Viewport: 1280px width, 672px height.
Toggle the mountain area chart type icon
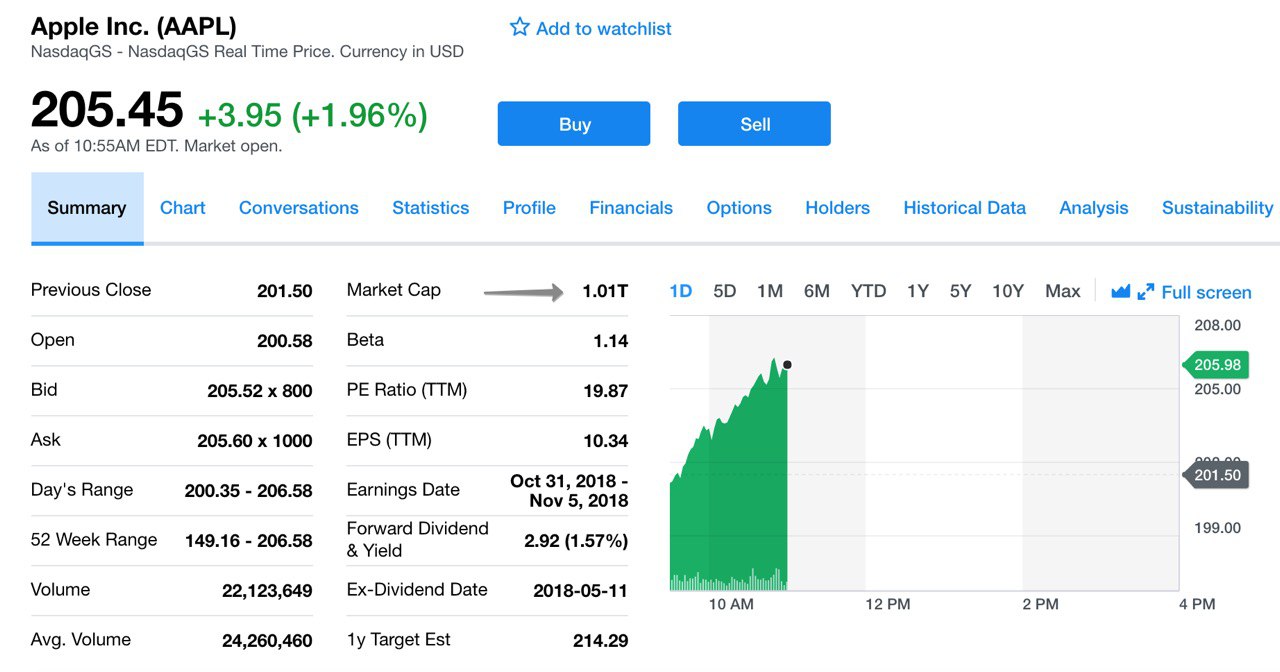(1120, 291)
